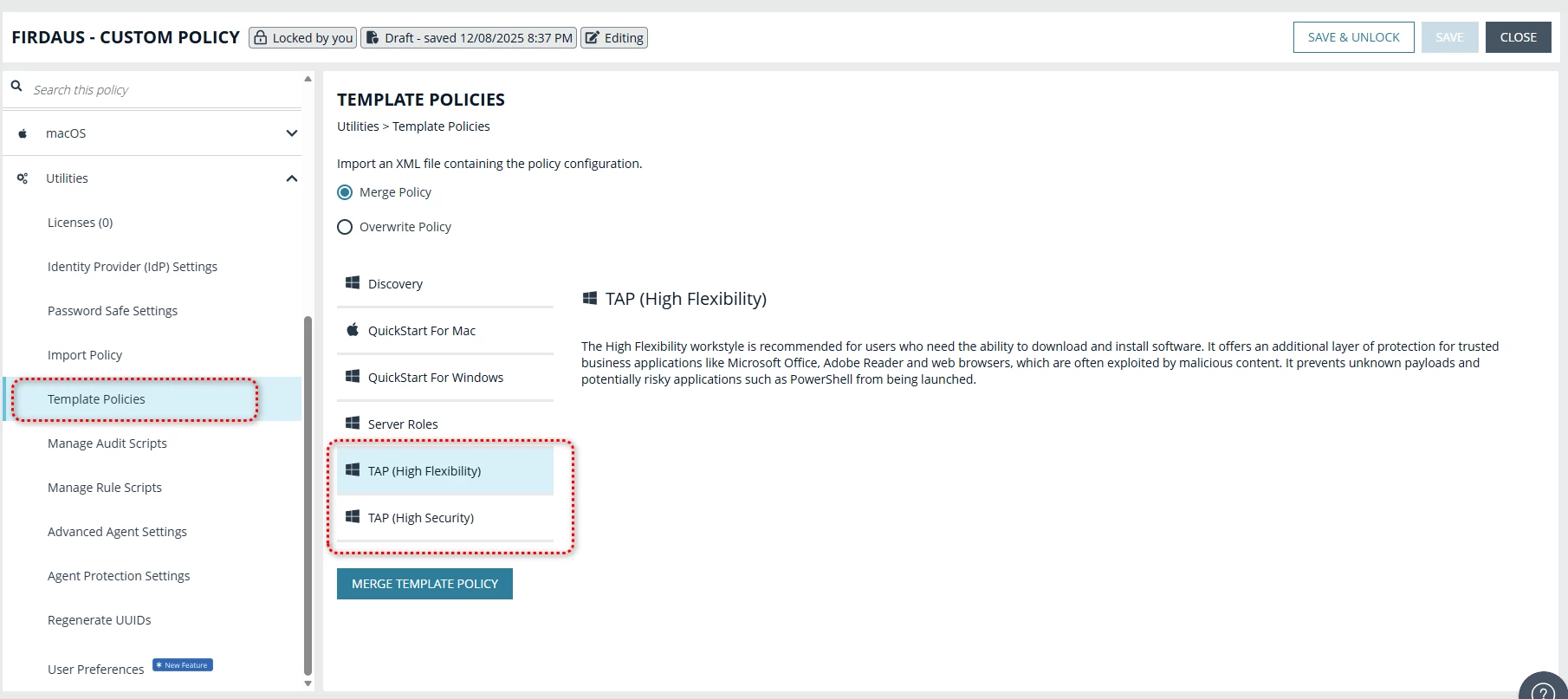Click the New Feature badge
1568x699 pixels.
coord(183,665)
